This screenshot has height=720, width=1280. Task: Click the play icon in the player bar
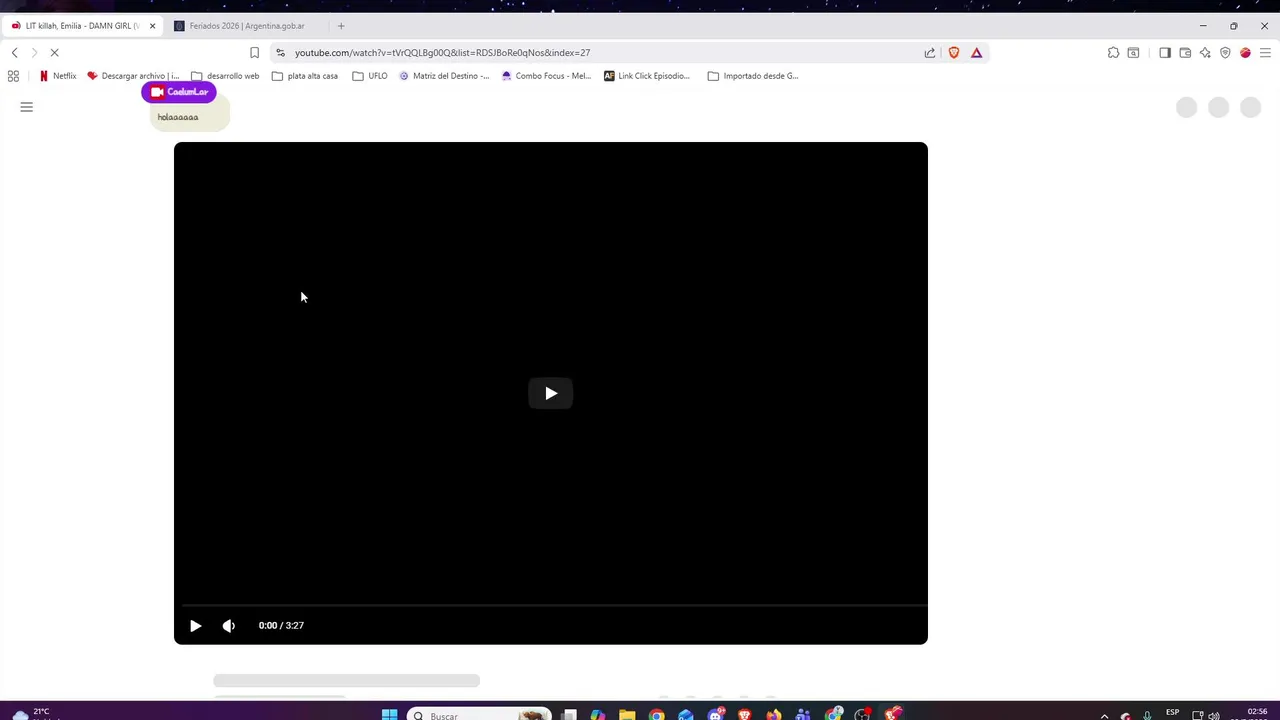(195, 626)
